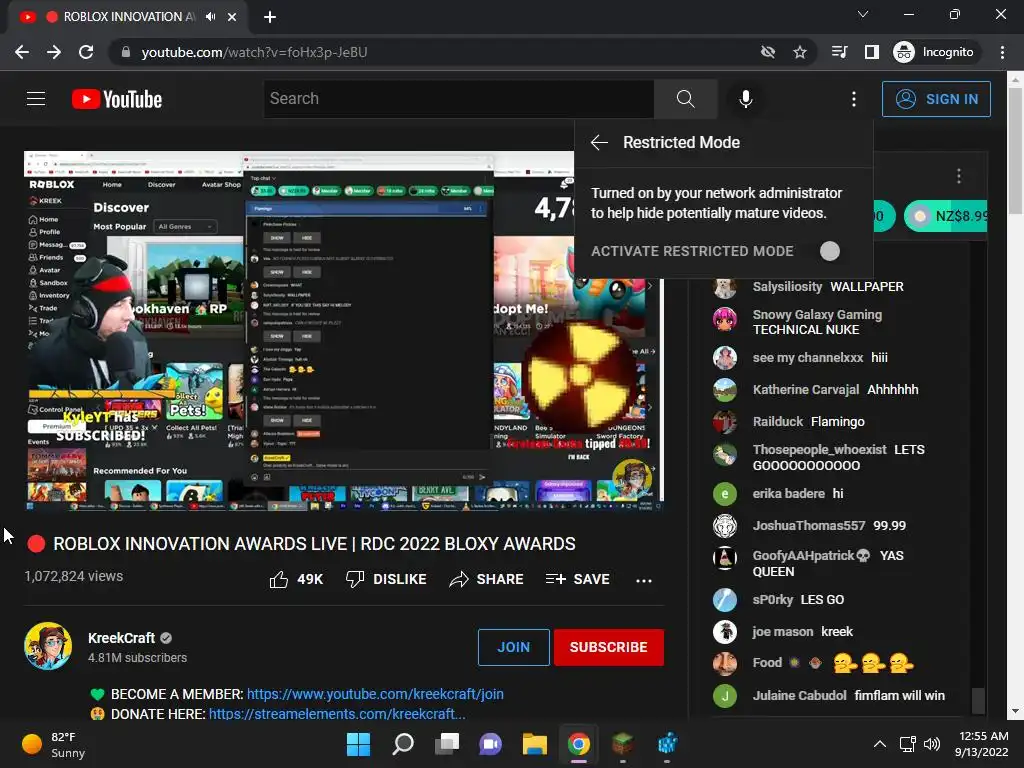Screen dimensions: 1024x768
Task: Click the address bar URL
Action: click(x=254, y=52)
